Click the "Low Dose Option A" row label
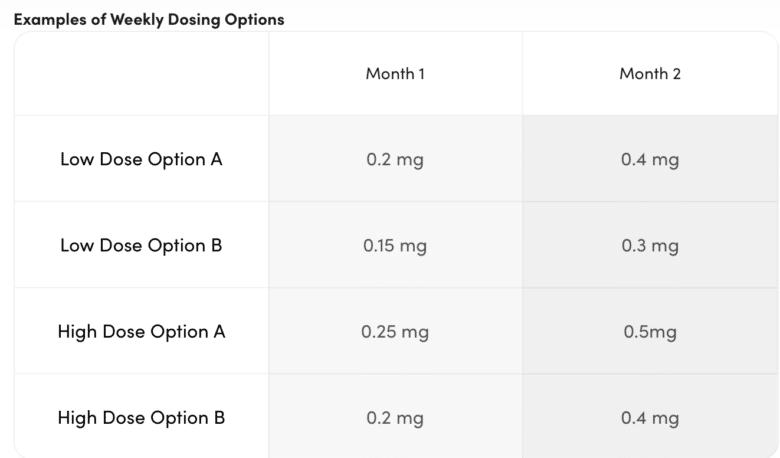The image size is (780, 458). click(x=141, y=159)
